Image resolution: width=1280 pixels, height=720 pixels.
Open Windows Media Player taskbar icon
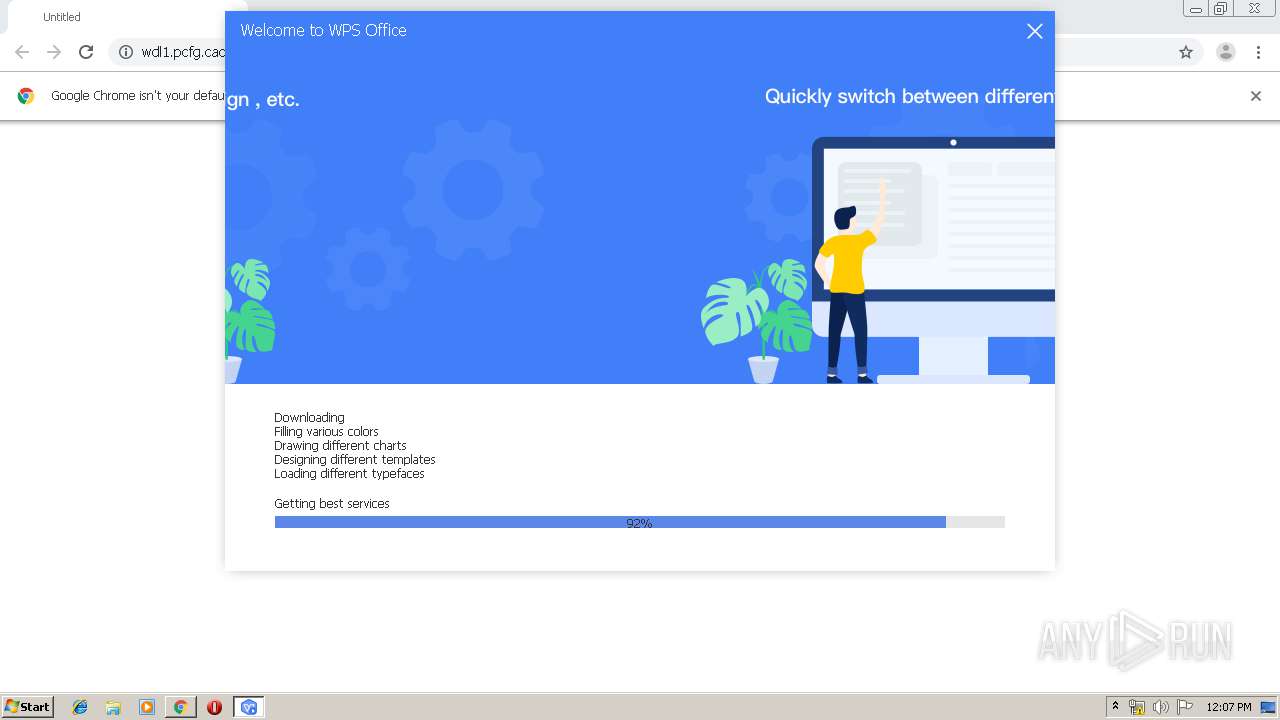[147, 707]
